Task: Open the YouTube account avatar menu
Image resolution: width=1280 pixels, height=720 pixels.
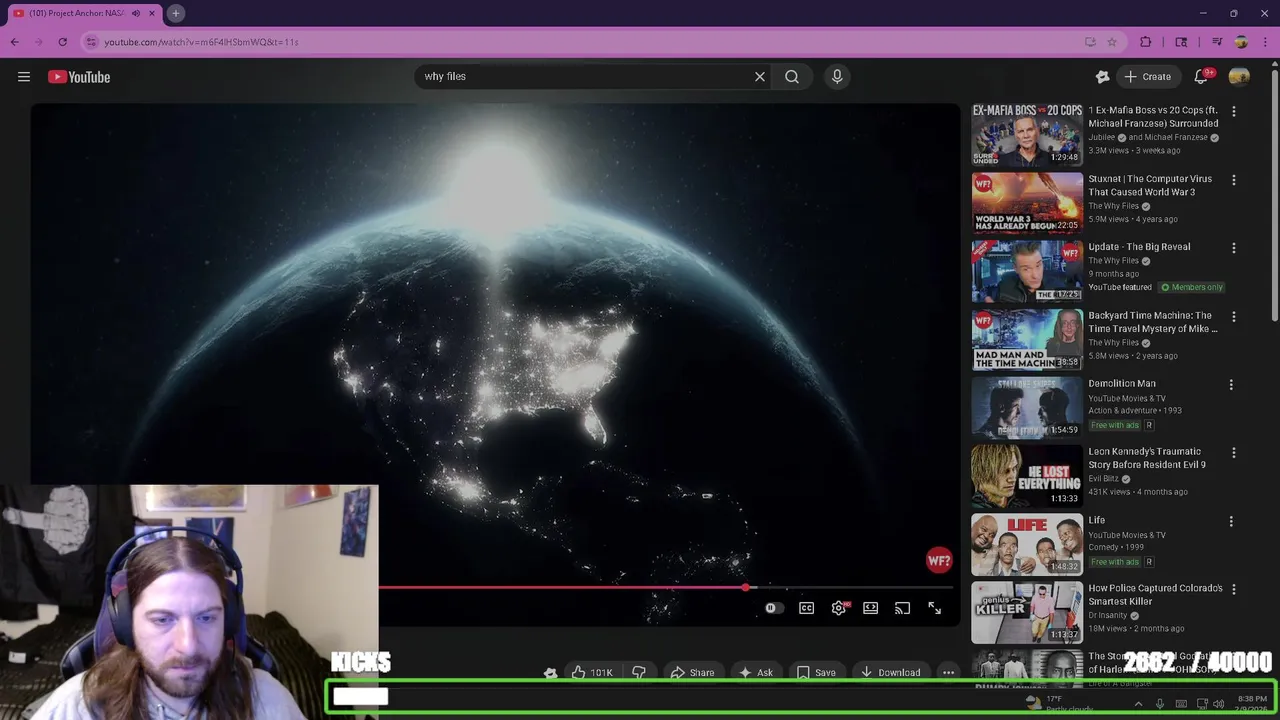Action: (x=1239, y=77)
